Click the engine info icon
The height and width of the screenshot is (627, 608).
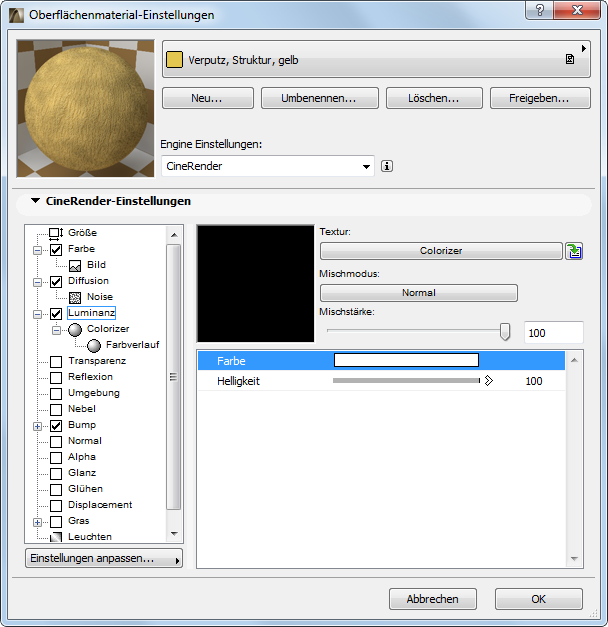387,166
